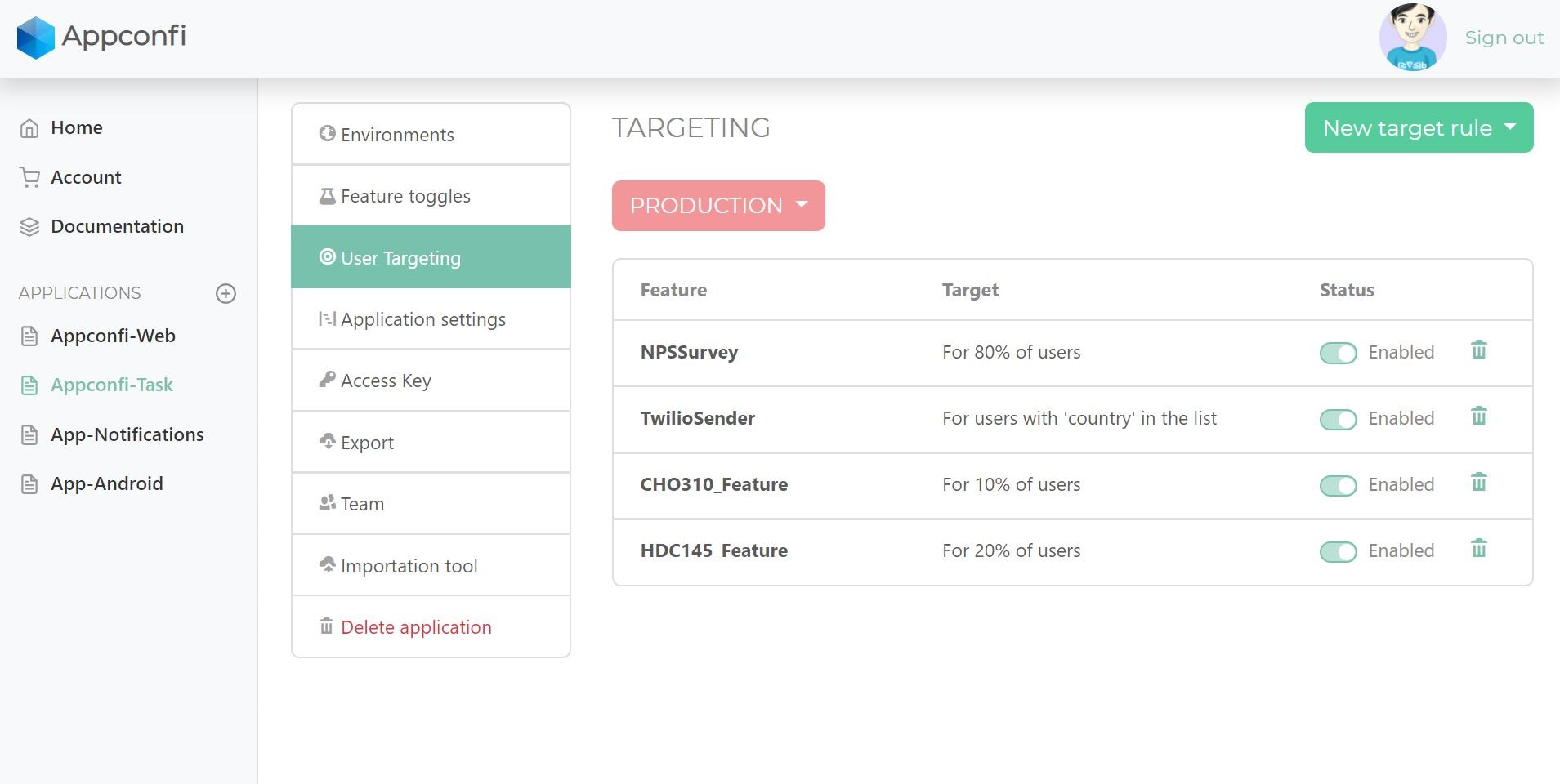Screen dimensions: 1560x784
Task: Open Documentation in sidebar
Action: click(117, 226)
